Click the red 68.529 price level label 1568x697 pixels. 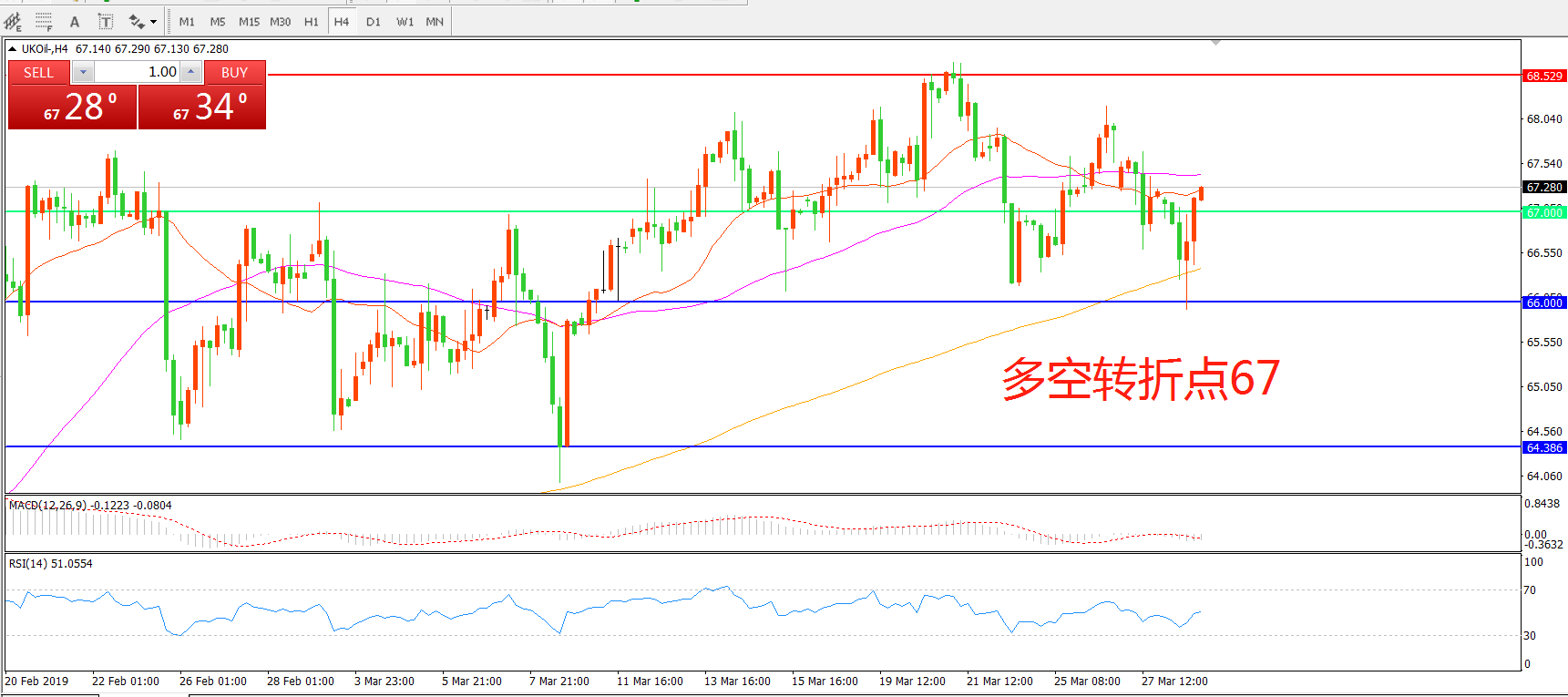(1544, 76)
